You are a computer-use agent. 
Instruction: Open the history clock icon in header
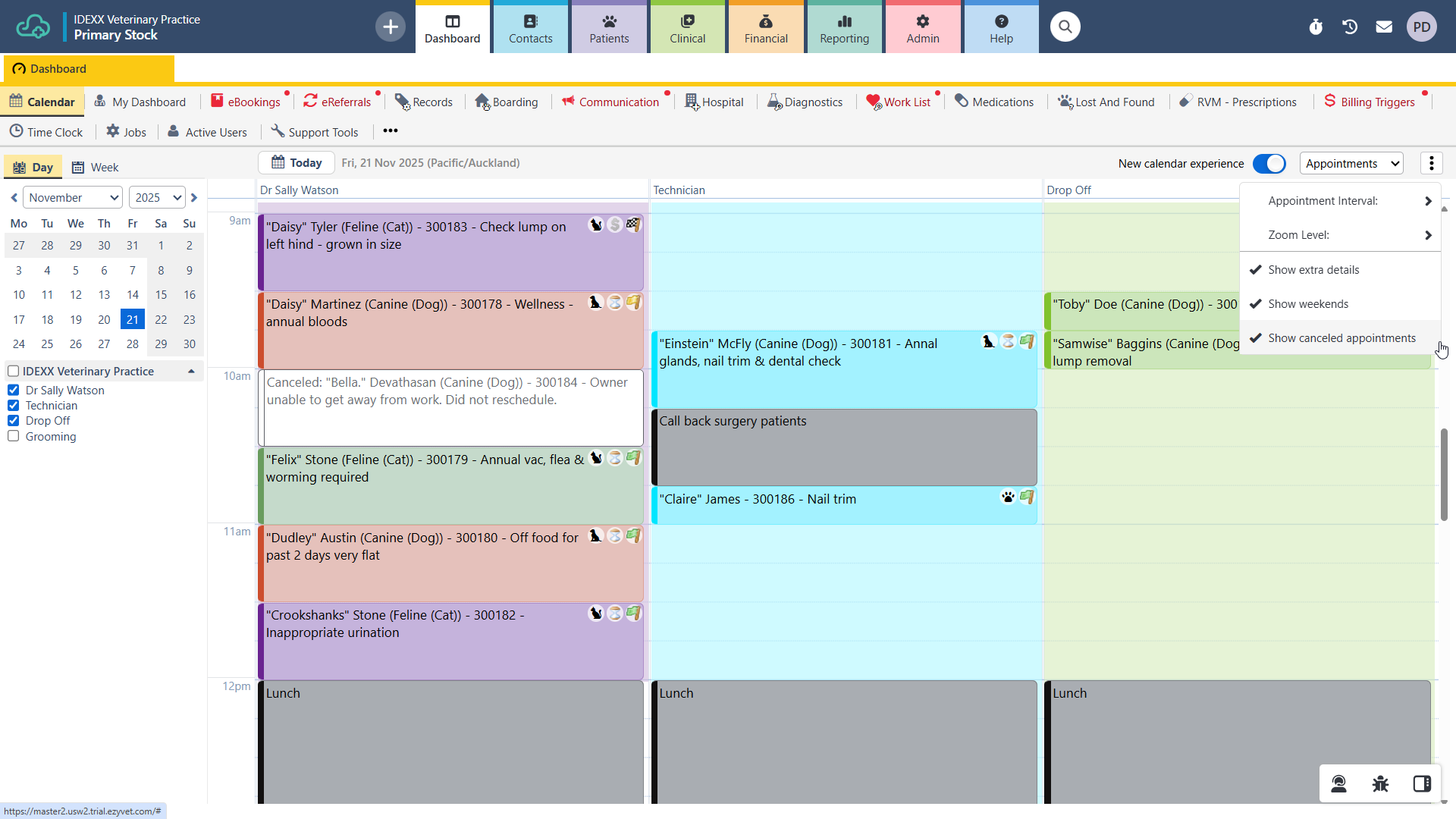tap(1350, 27)
